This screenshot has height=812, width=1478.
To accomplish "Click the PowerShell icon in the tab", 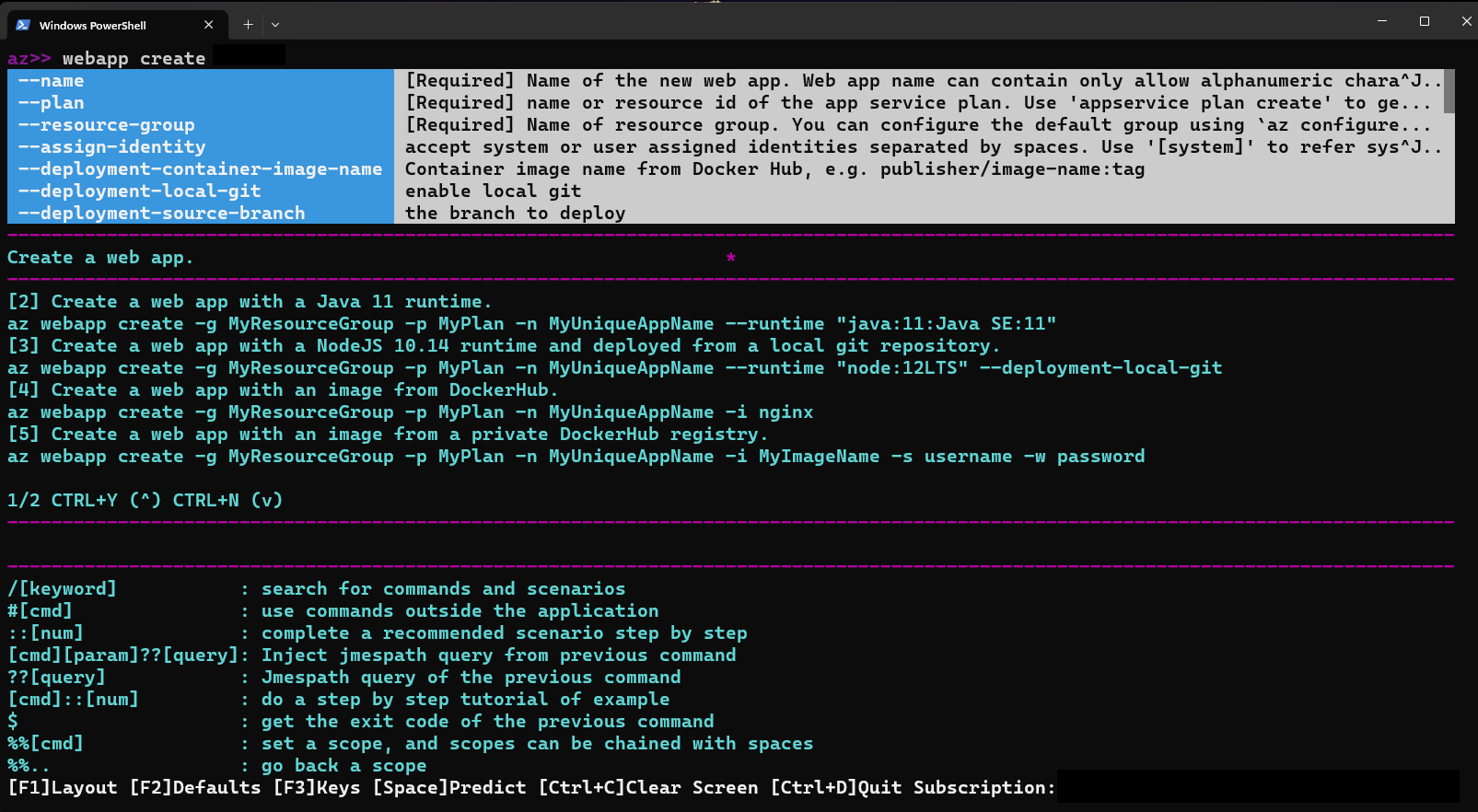I will pos(23,25).
